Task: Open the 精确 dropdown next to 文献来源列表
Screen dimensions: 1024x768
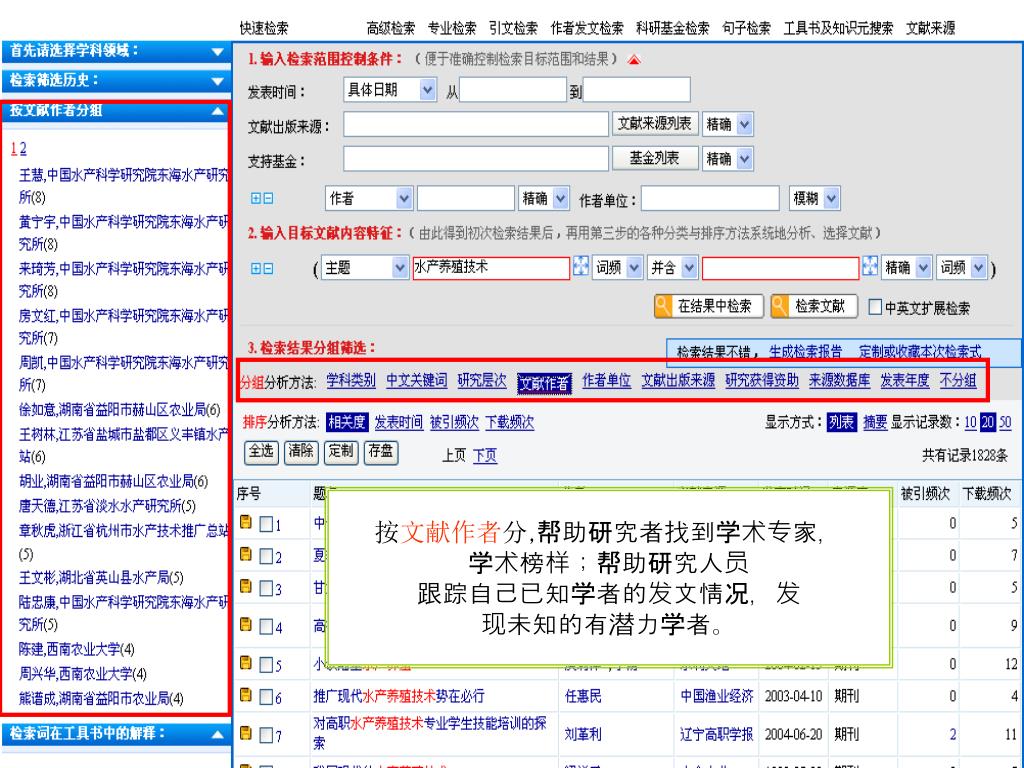Action: pyautogui.click(x=728, y=124)
